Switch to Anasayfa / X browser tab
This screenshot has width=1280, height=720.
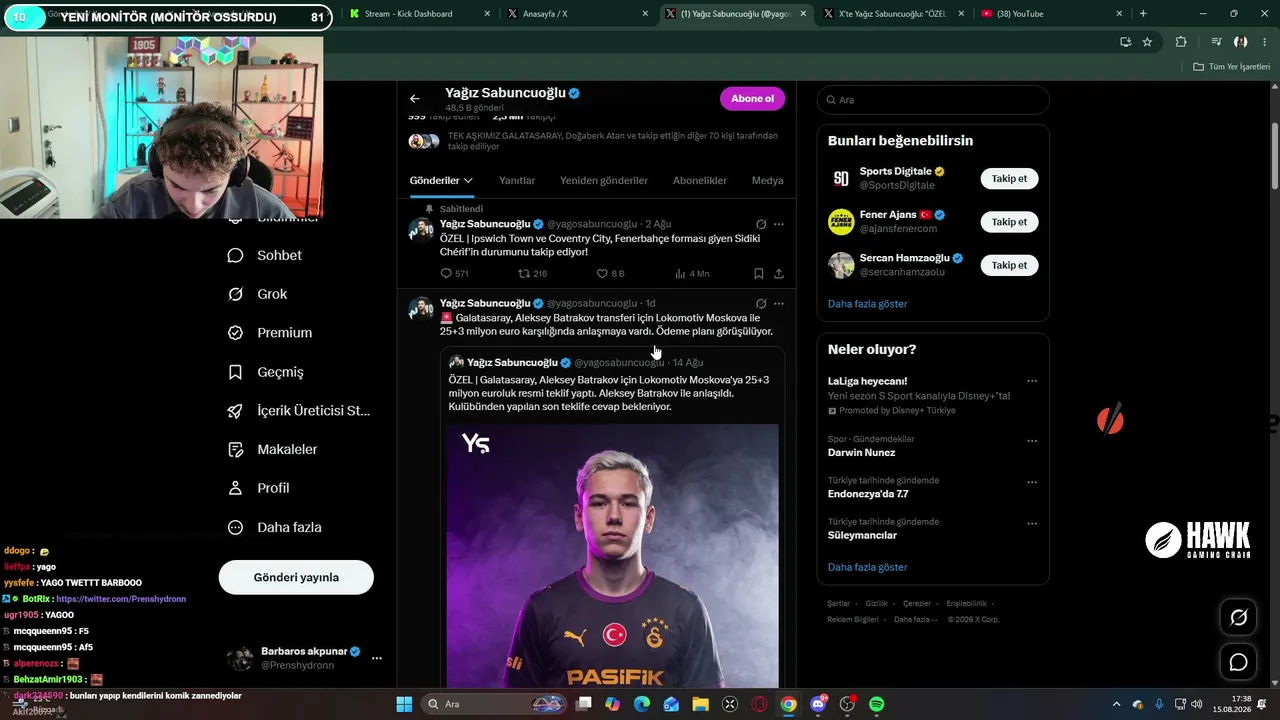coord(577,14)
